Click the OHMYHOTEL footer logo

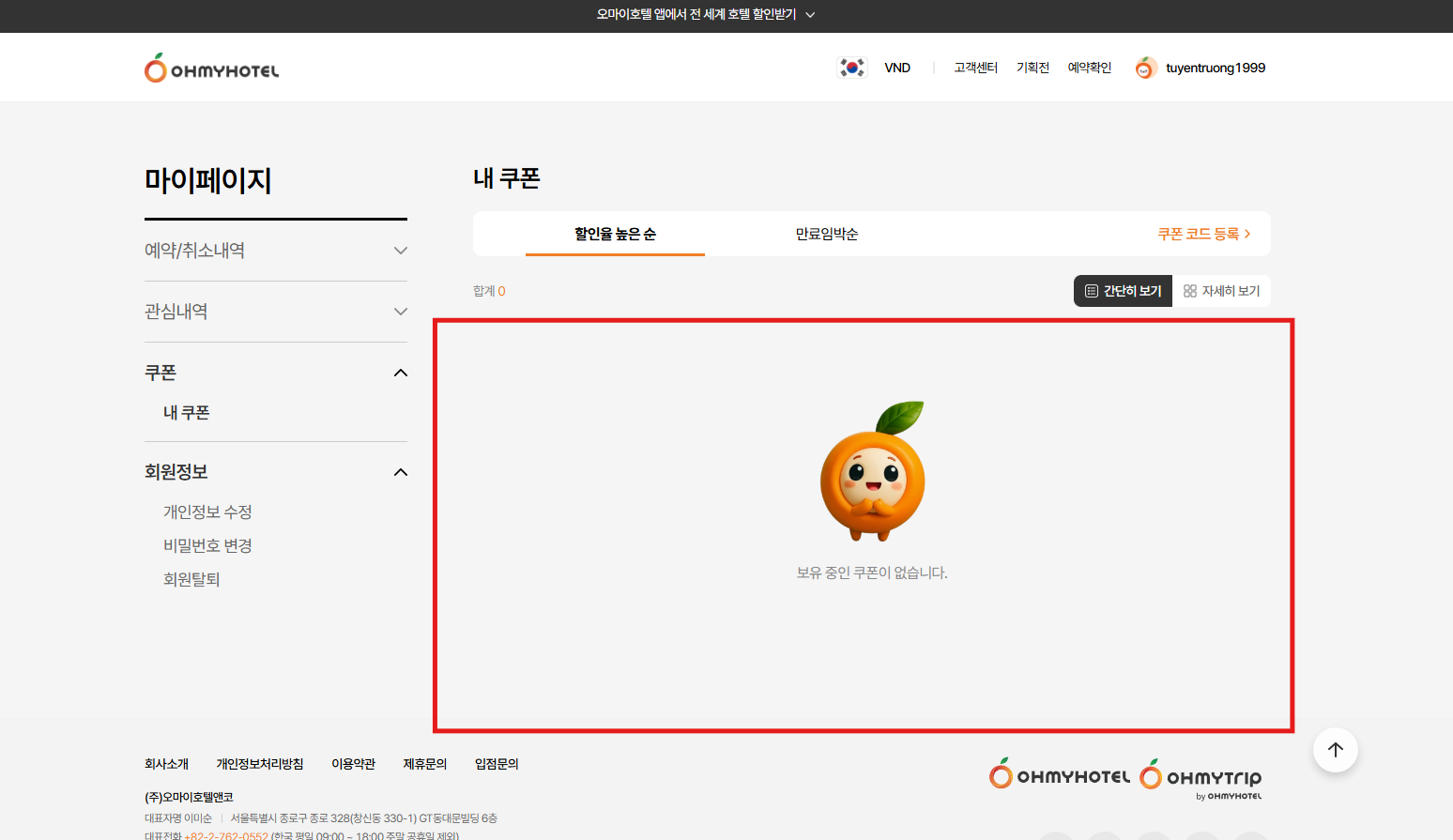pyautogui.click(x=1060, y=774)
